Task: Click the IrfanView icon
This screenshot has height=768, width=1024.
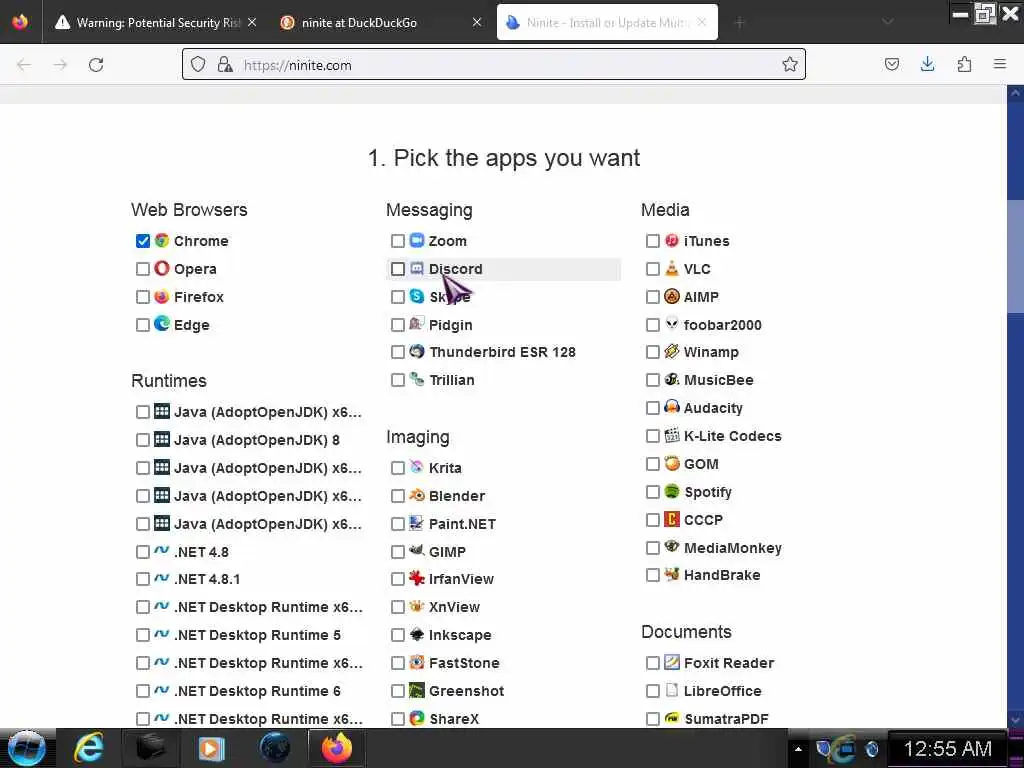Action: pyautogui.click(x=417, y=579)
